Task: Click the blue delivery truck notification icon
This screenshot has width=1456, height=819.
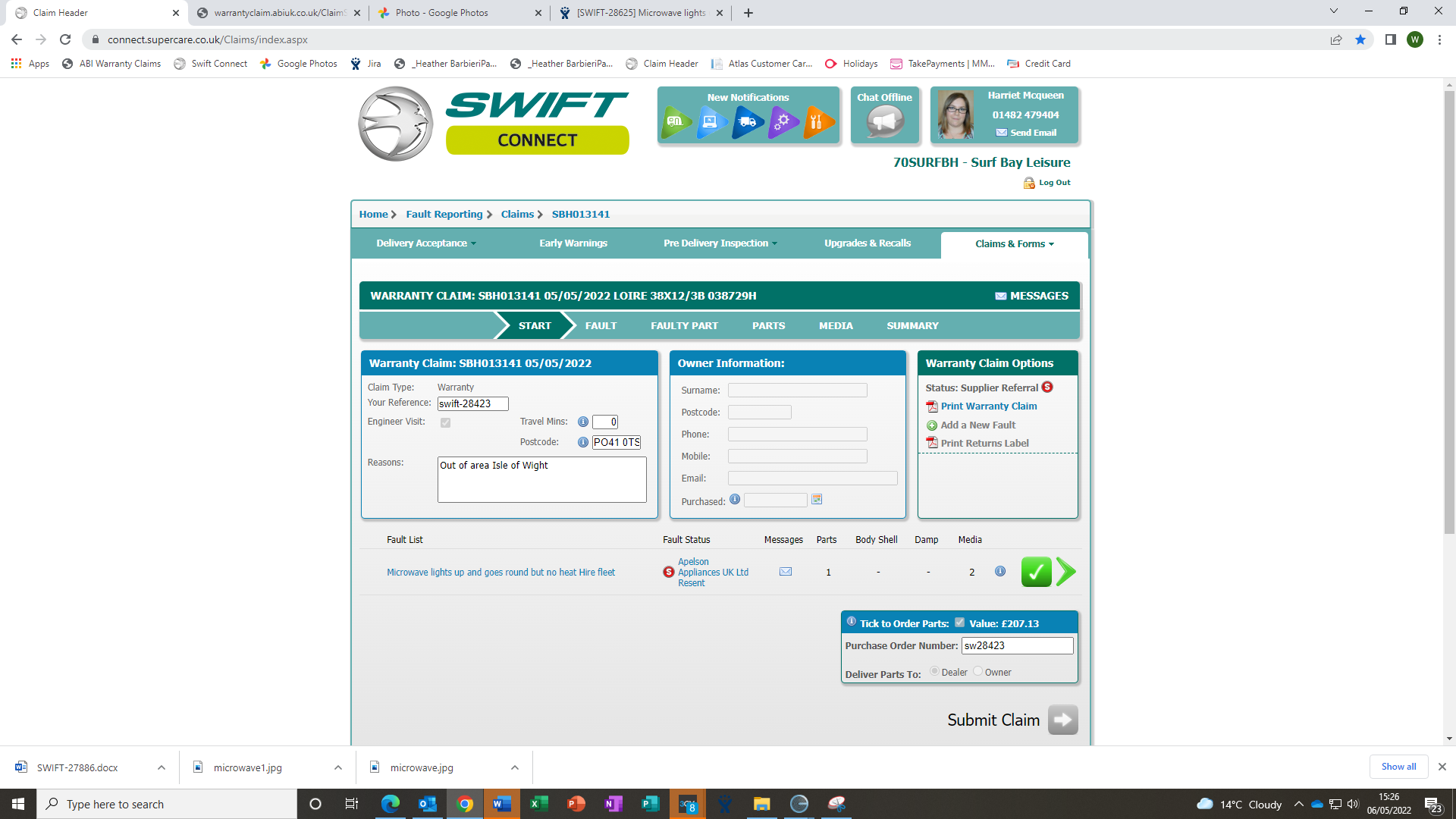Action: (x=747, y=121)
